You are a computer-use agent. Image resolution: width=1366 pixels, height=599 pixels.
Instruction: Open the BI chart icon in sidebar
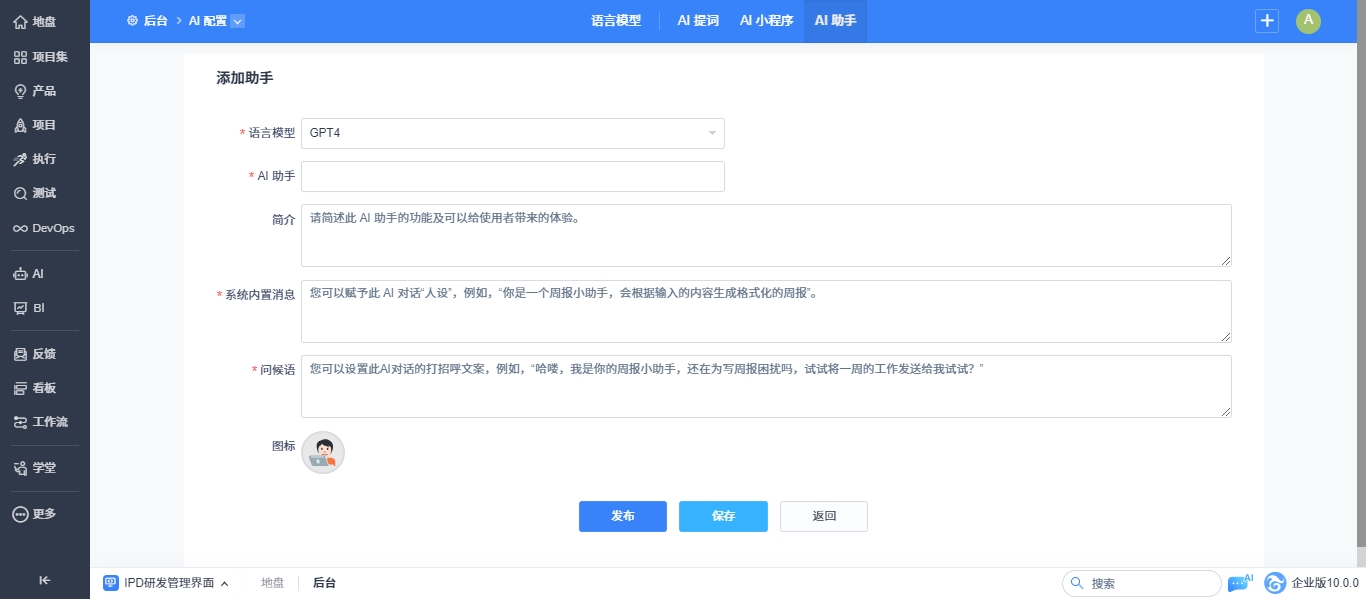[x=20, y=308]
